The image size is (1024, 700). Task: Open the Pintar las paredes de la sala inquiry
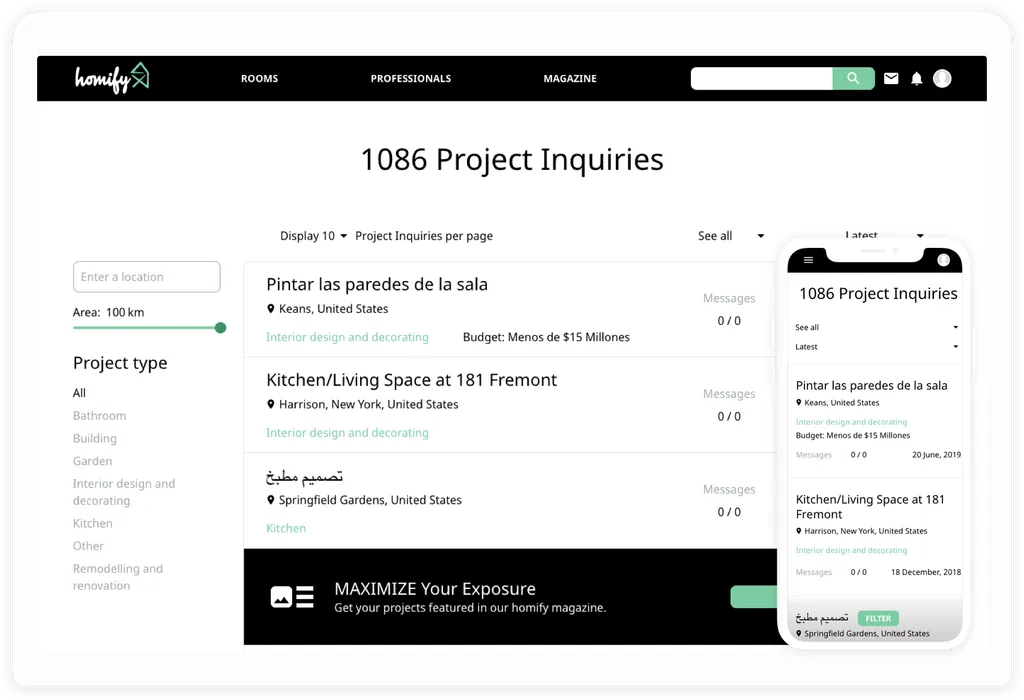click(x=377, y=284)
